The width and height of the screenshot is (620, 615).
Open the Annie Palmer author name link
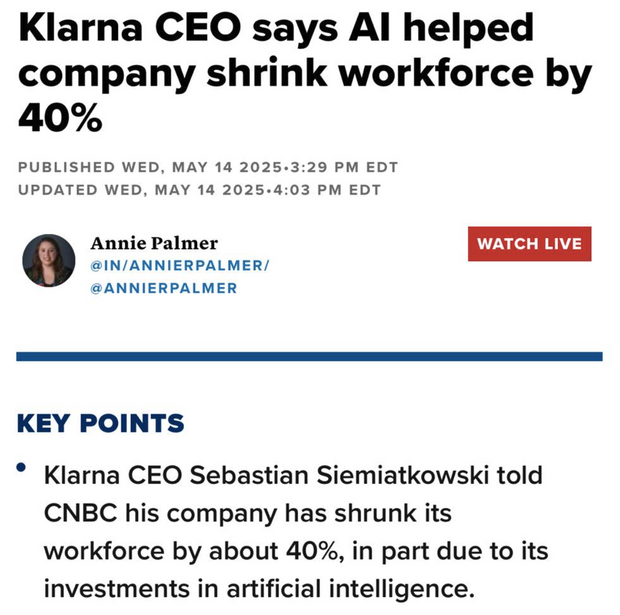pyautogui.click(x=154, y=243)
